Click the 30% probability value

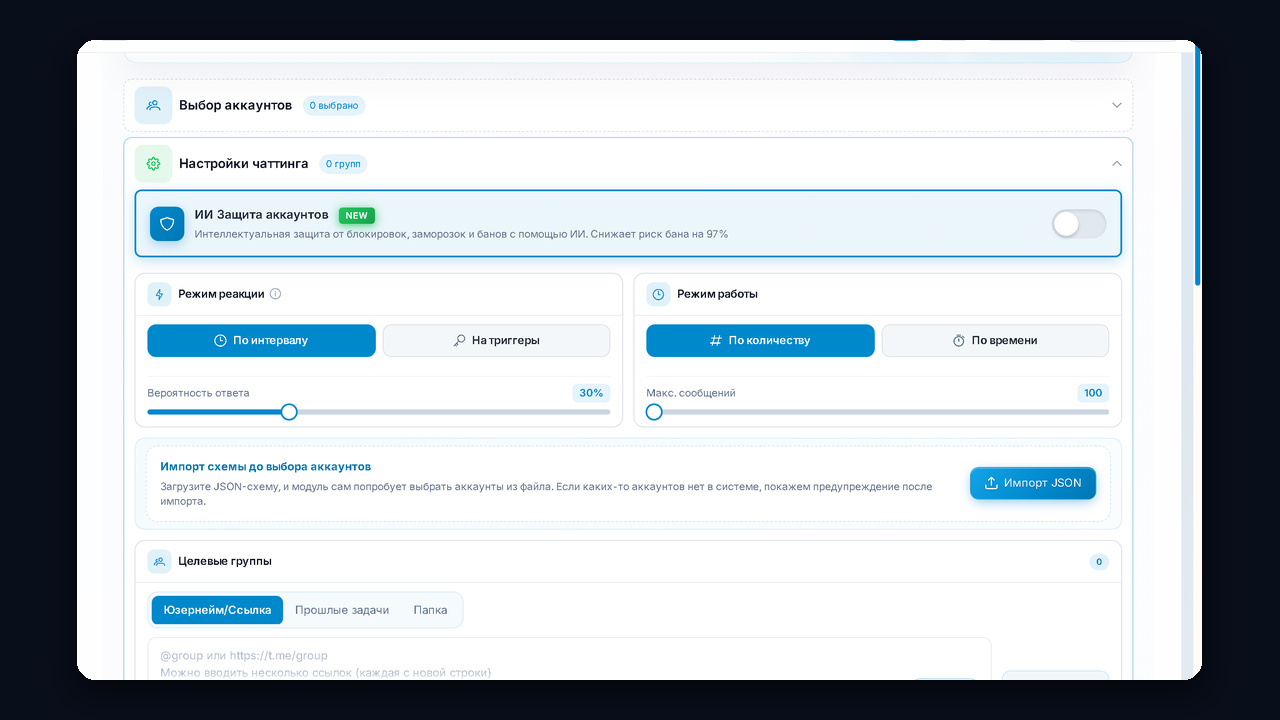point(591,393)
